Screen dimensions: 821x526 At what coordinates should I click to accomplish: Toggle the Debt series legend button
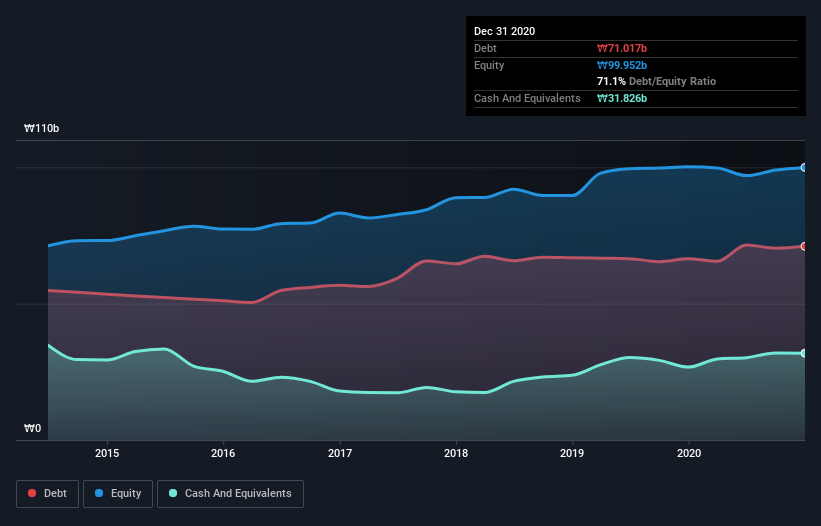[x=48, y=494]
